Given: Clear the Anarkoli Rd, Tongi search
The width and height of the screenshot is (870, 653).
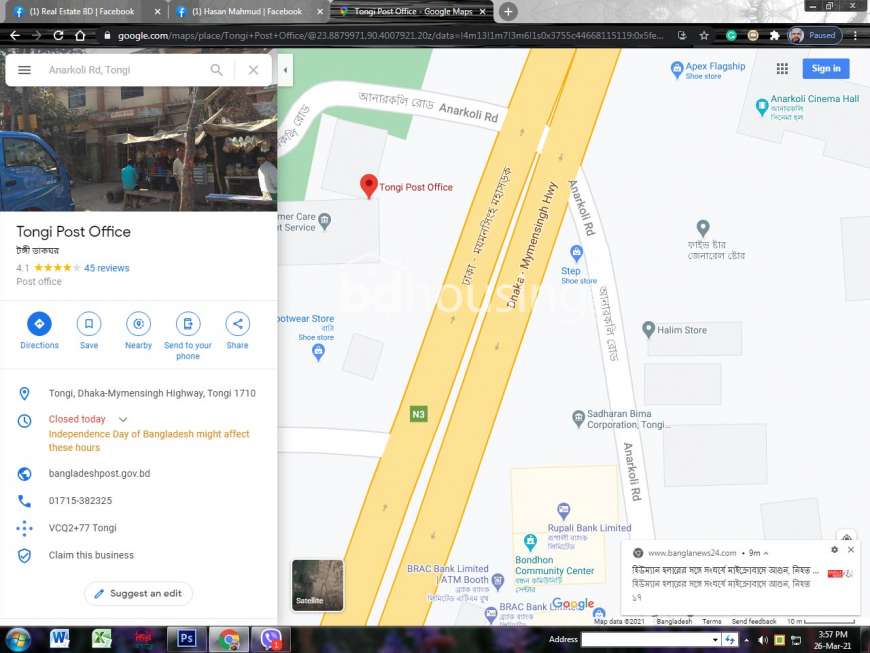Looking at the screenshot, I should pos(253,70).
